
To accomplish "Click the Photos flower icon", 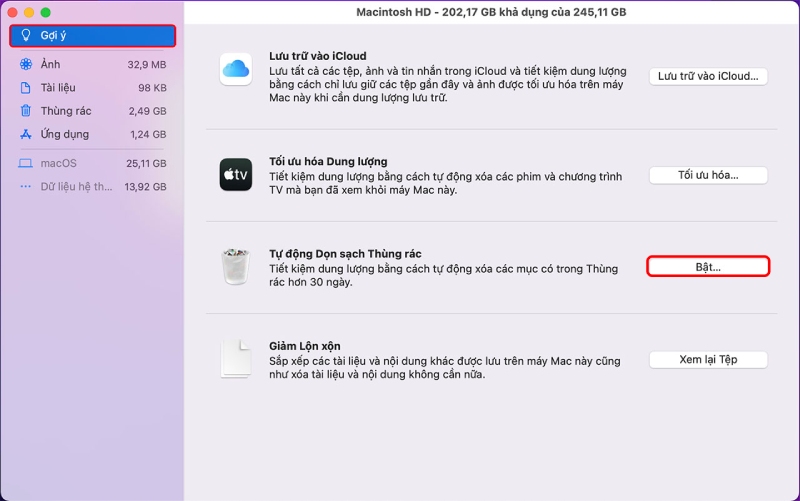I will tap(26, 64).
